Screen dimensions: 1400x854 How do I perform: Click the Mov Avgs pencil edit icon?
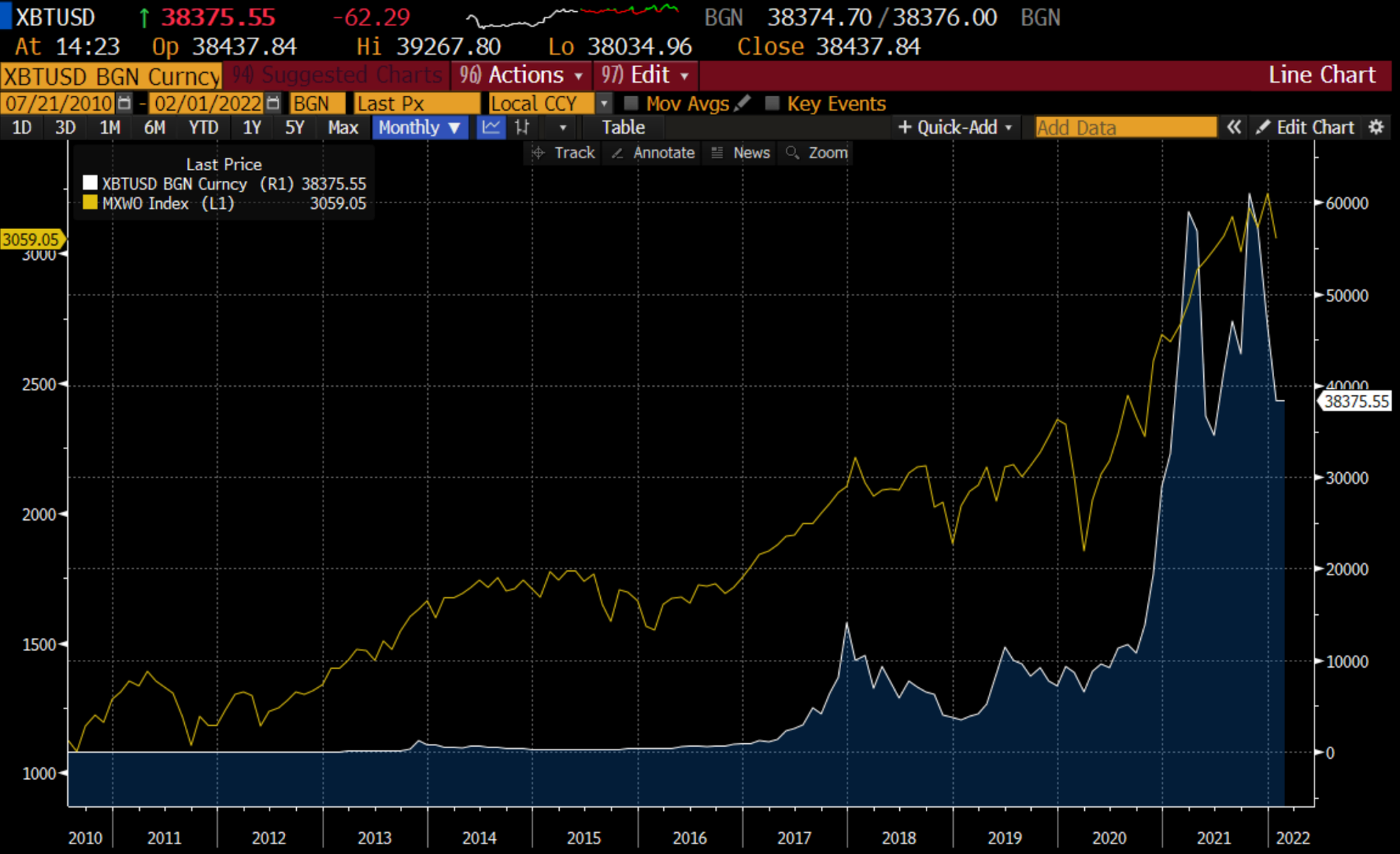pos(743,103)
